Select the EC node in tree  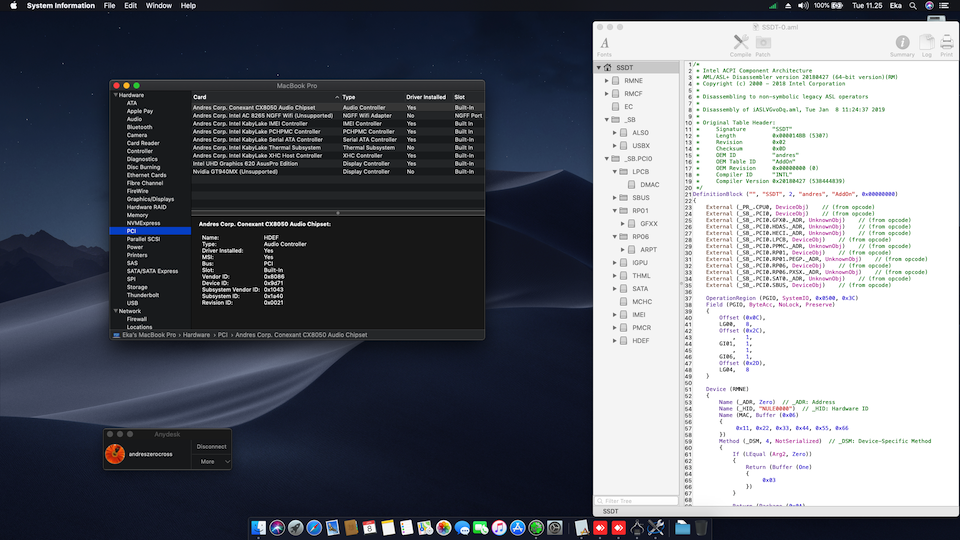point(628,107)
